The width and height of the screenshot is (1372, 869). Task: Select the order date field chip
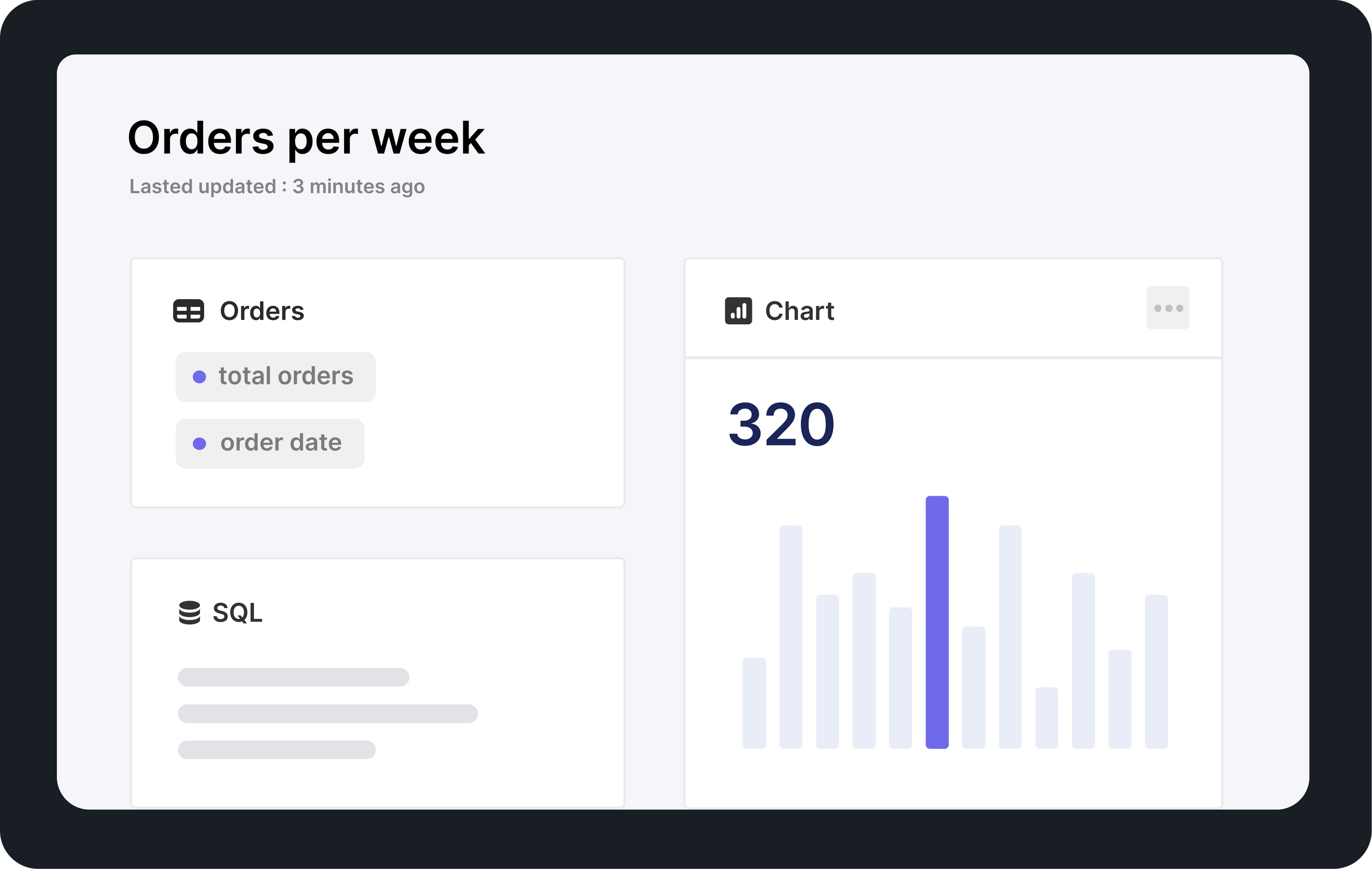[x=270, y=443]
